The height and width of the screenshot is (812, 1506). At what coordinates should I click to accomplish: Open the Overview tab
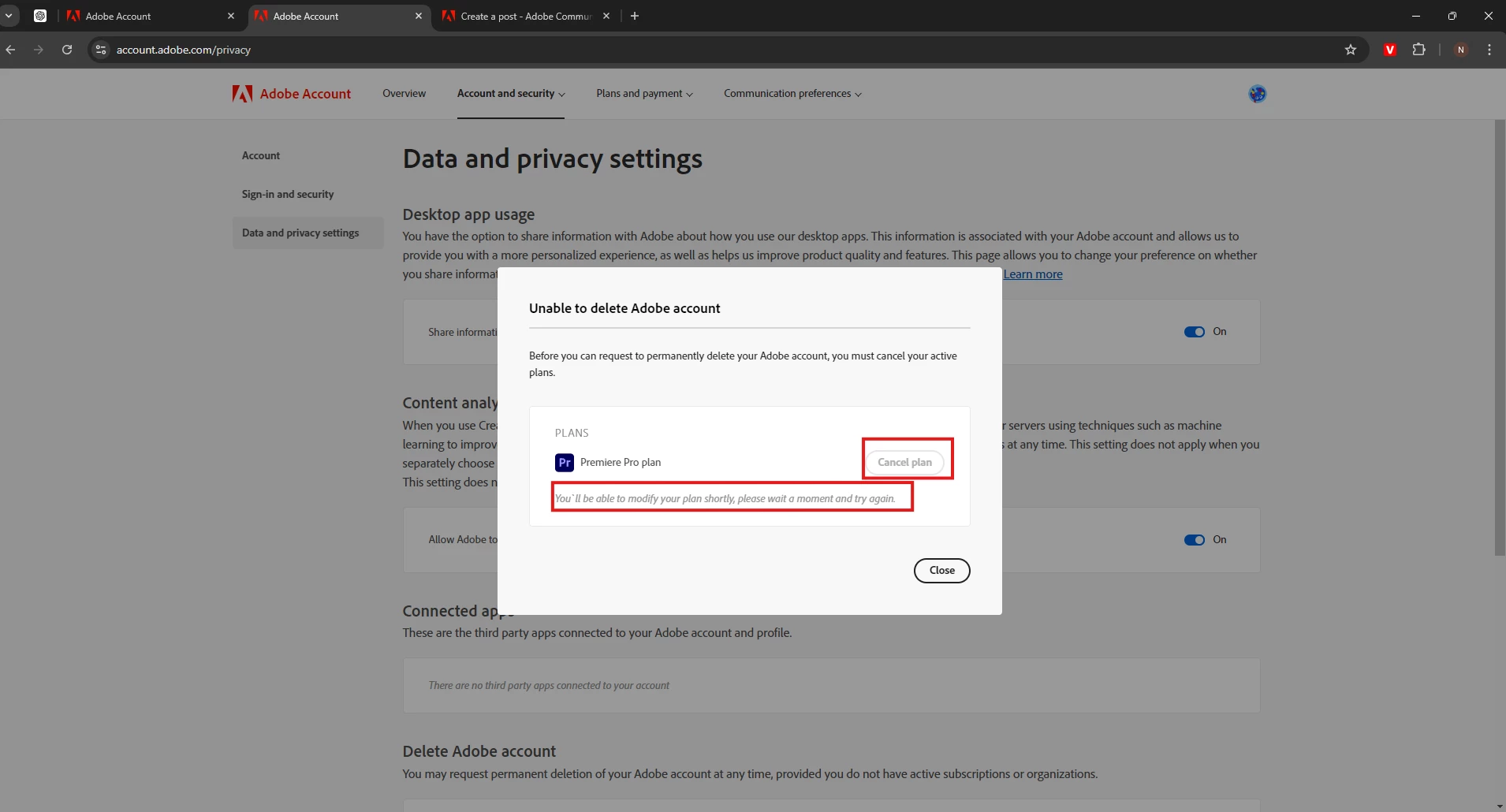point(404,94)
